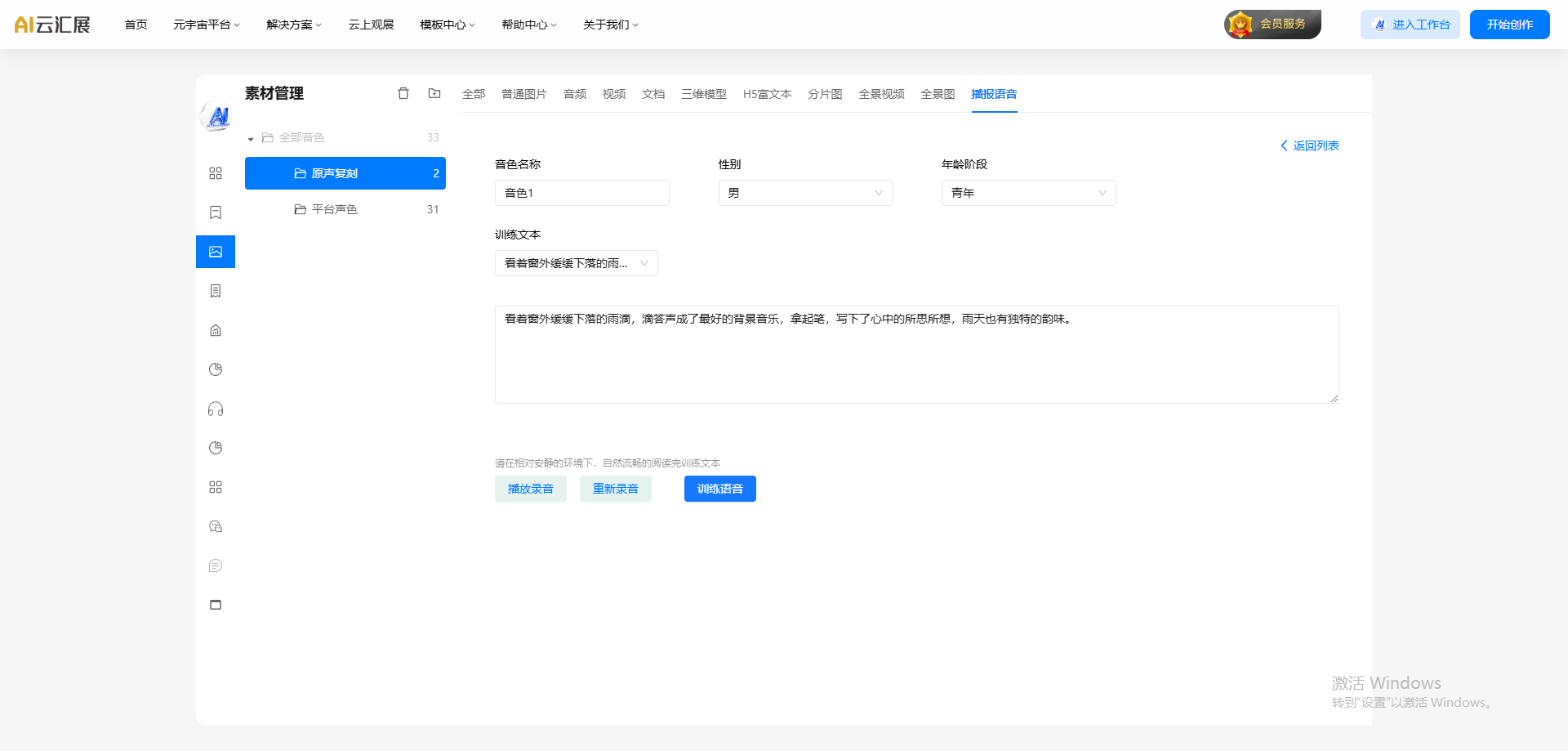1568x751 pixels.
Task: Click the 训练语音 button
Action: pyautogui.click(x=719, y=489)
